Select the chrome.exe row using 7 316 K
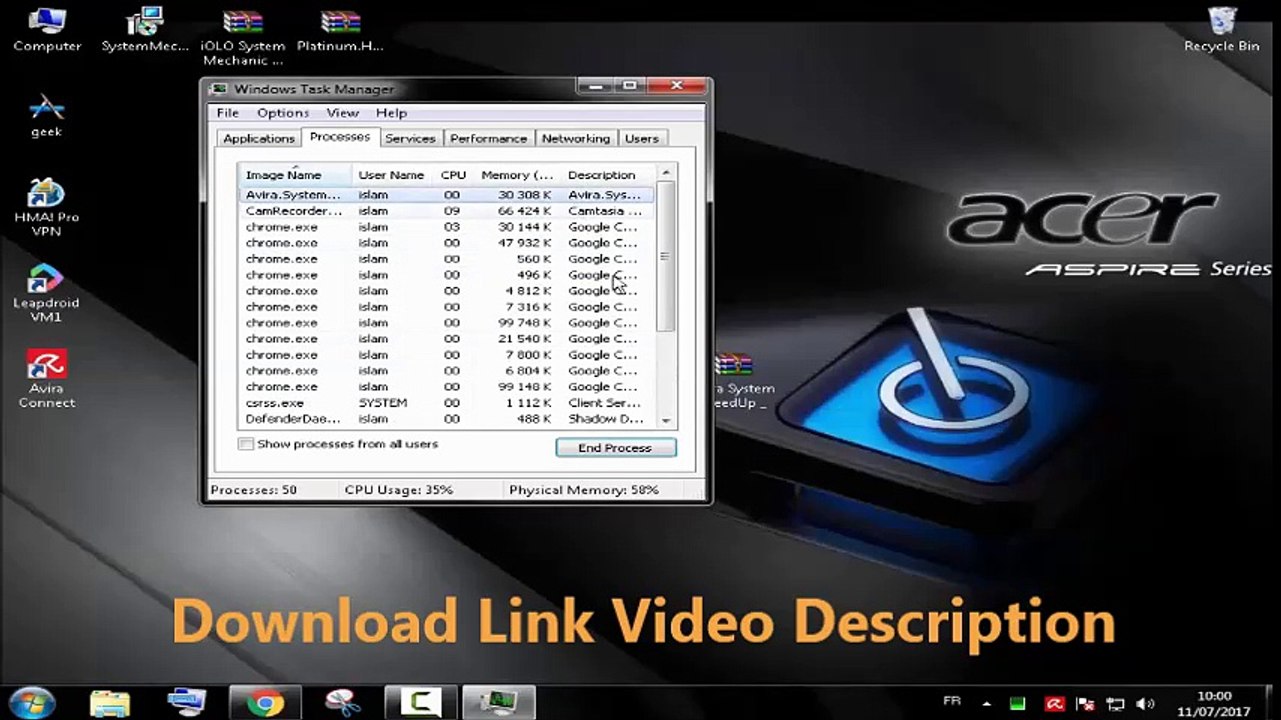Viewport: 1281px width, 720px height. coord(447,307)
